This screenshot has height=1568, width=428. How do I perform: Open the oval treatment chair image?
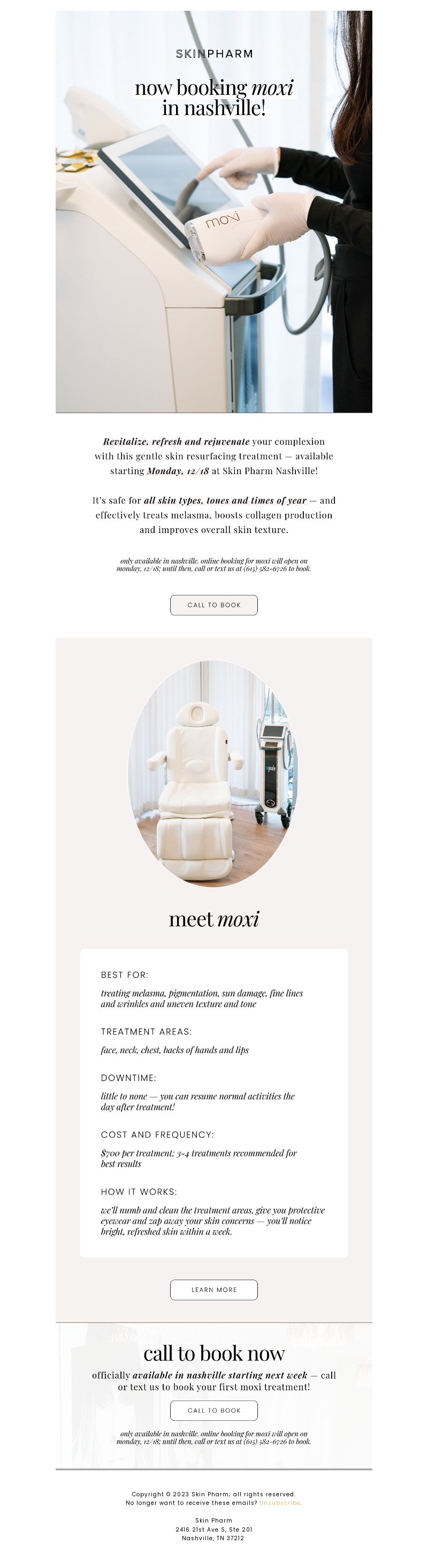coord(213,773)
